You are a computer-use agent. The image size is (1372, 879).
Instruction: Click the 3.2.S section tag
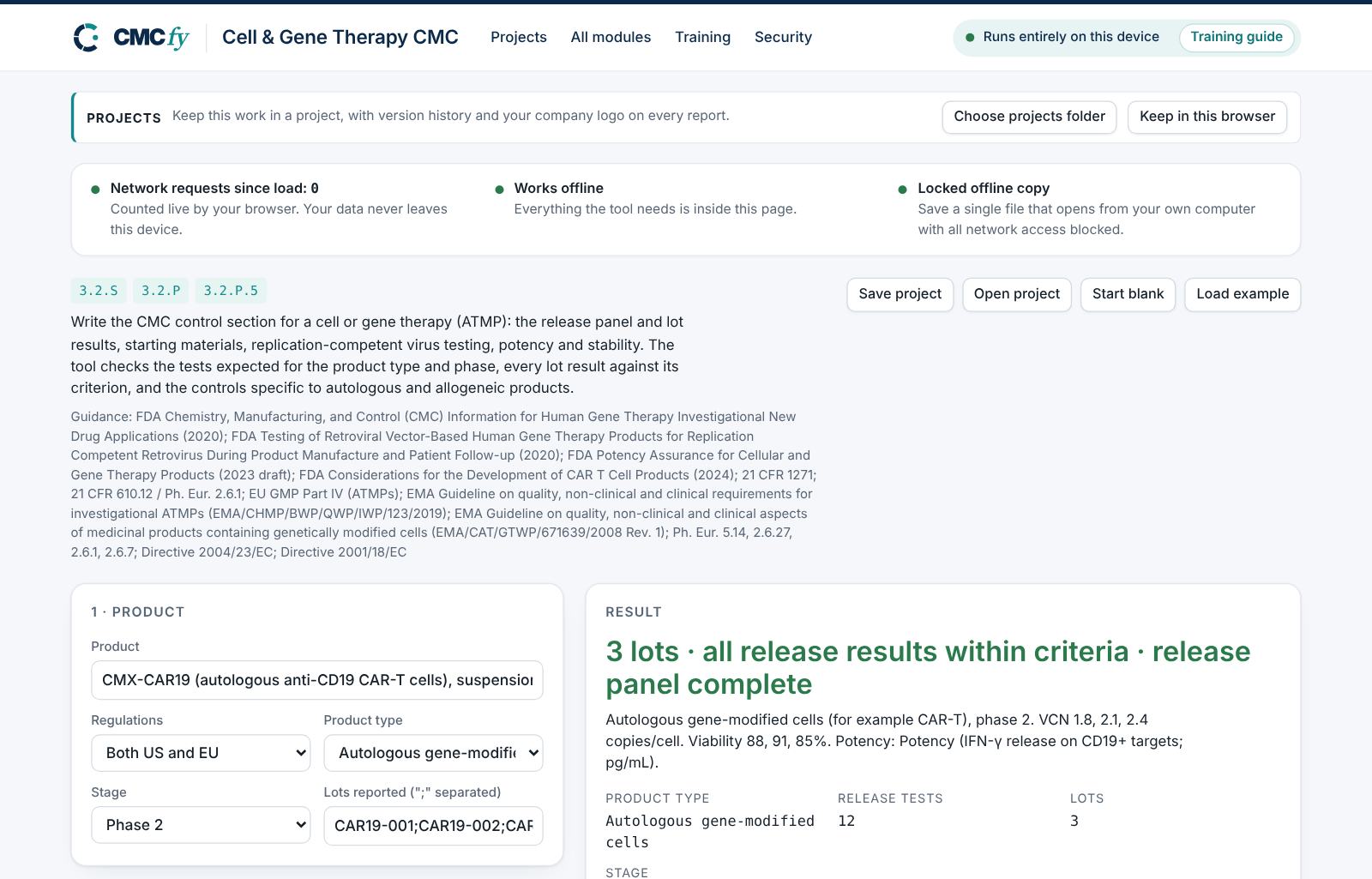pos(99,291)
